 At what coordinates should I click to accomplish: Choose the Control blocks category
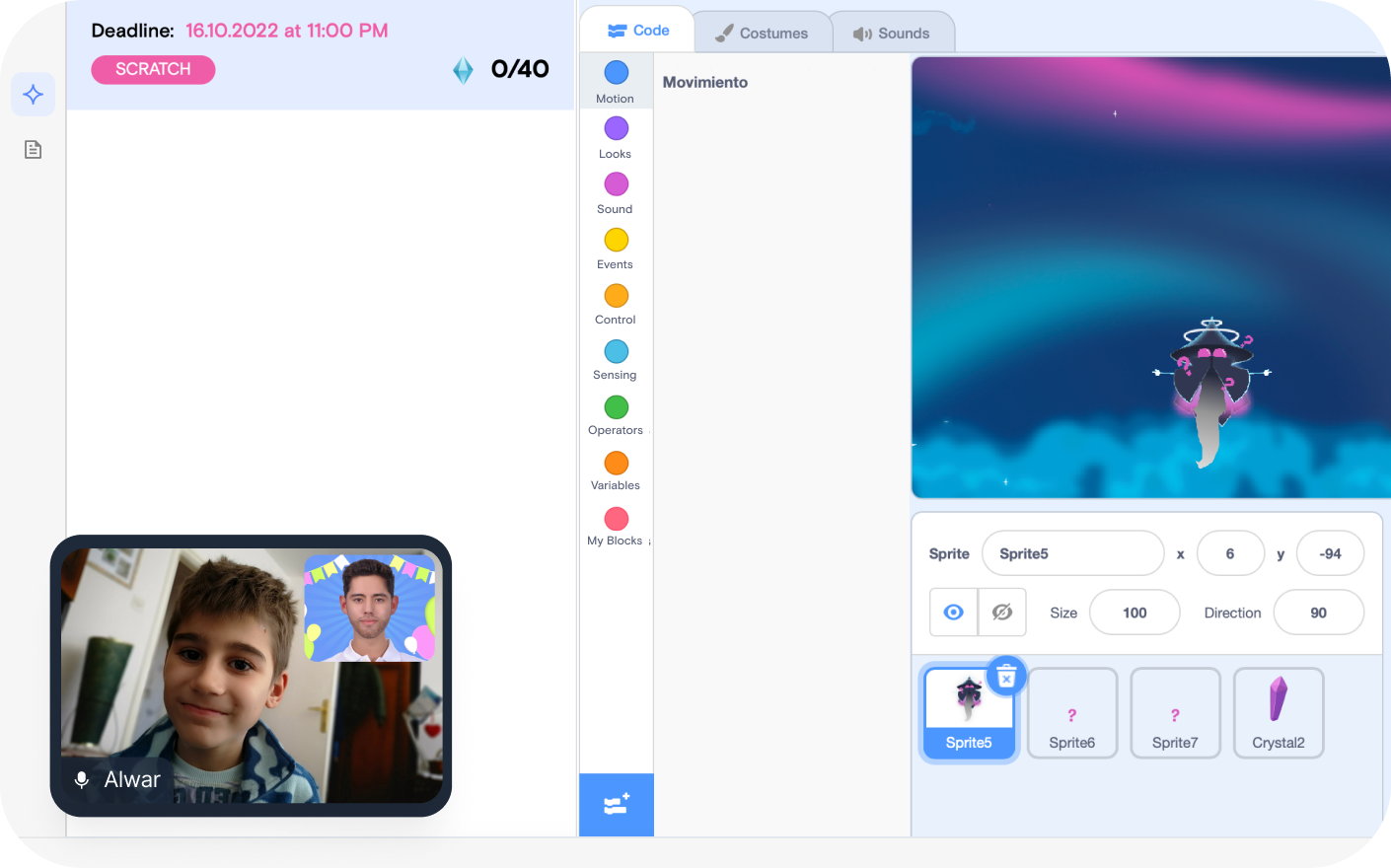(616, 302)
